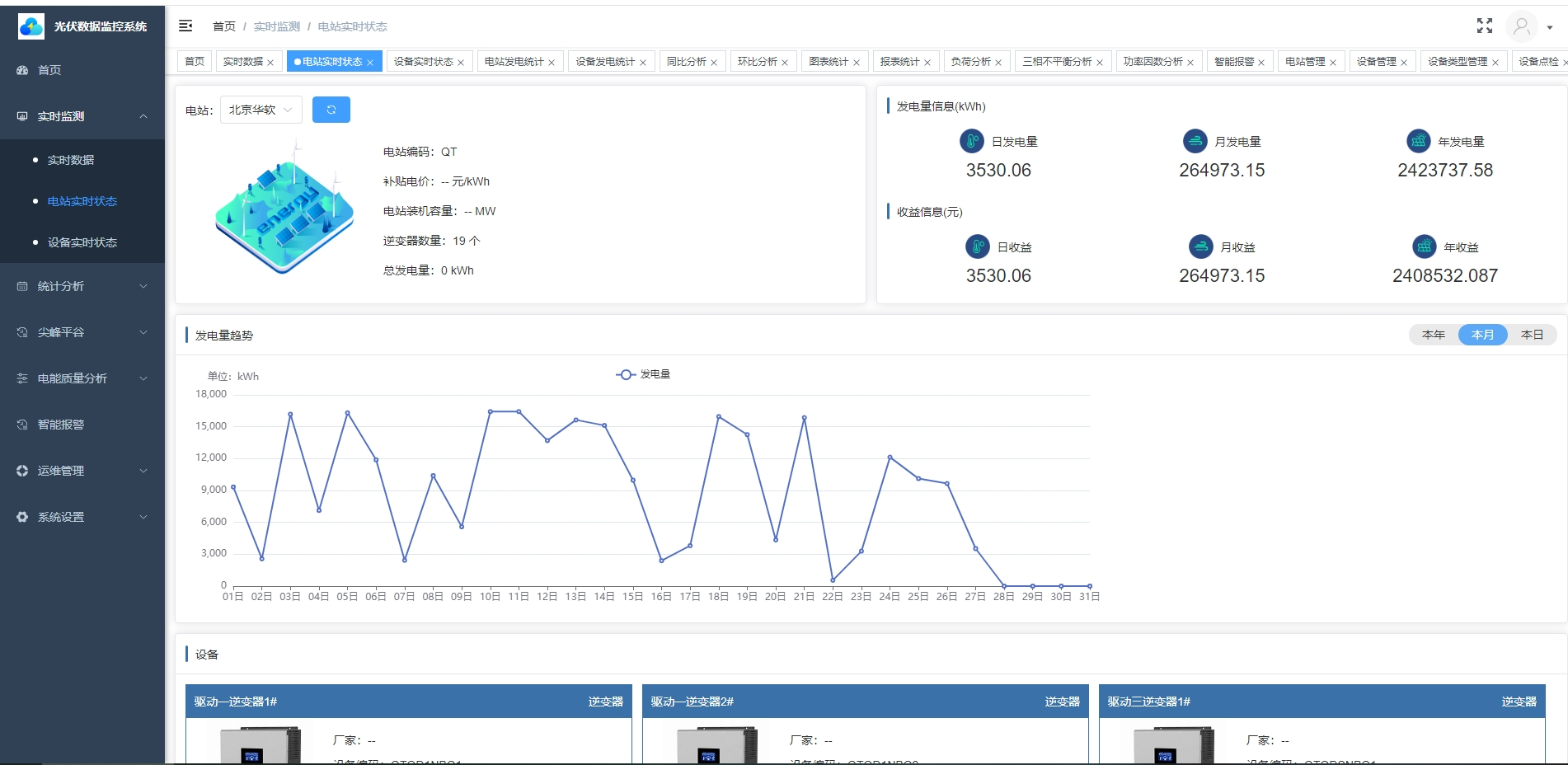
Task: Switch chart range to 本年
Action: 1434,335
